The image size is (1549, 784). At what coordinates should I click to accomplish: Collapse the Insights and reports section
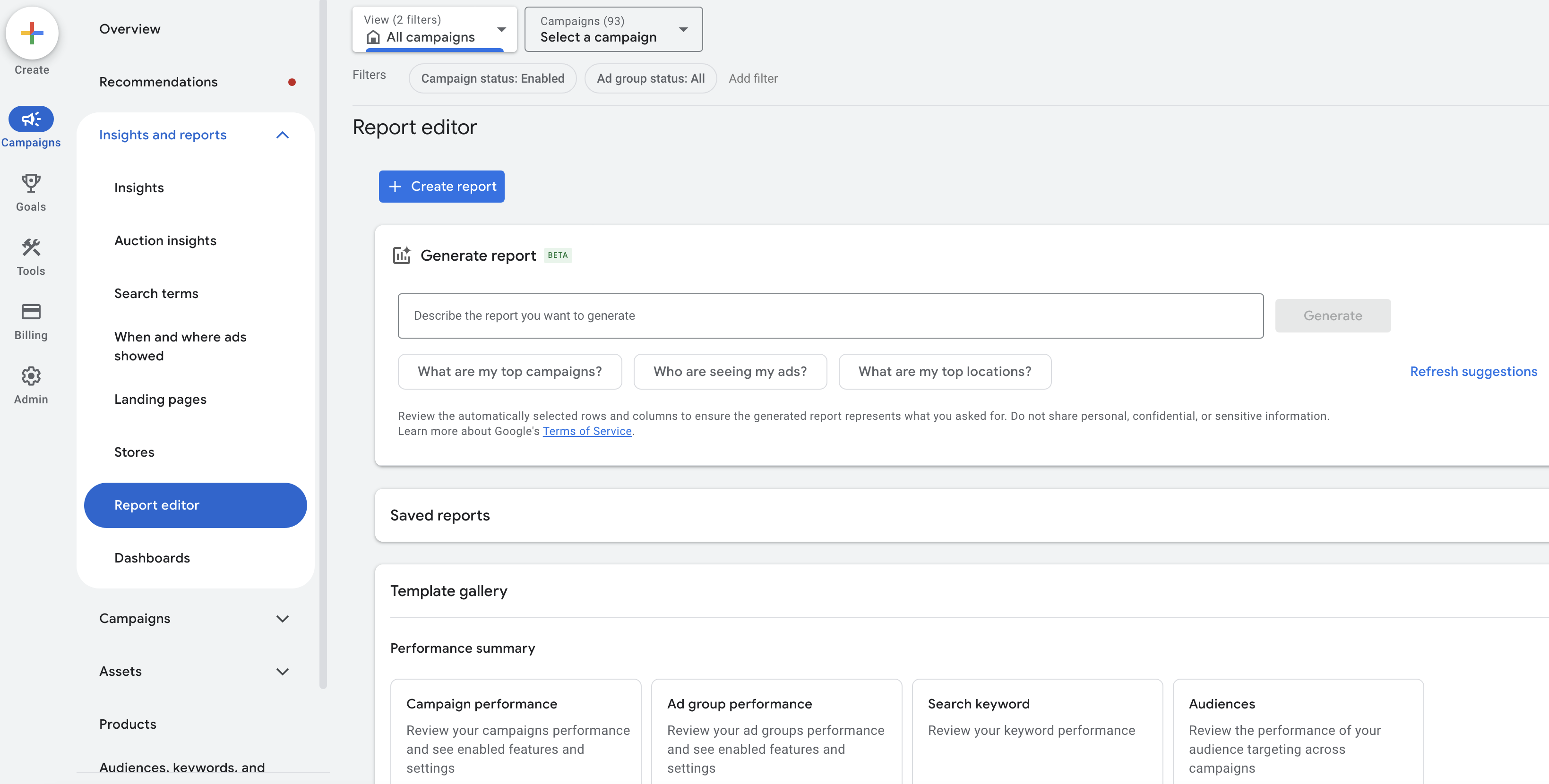click(x=283, y=135)
